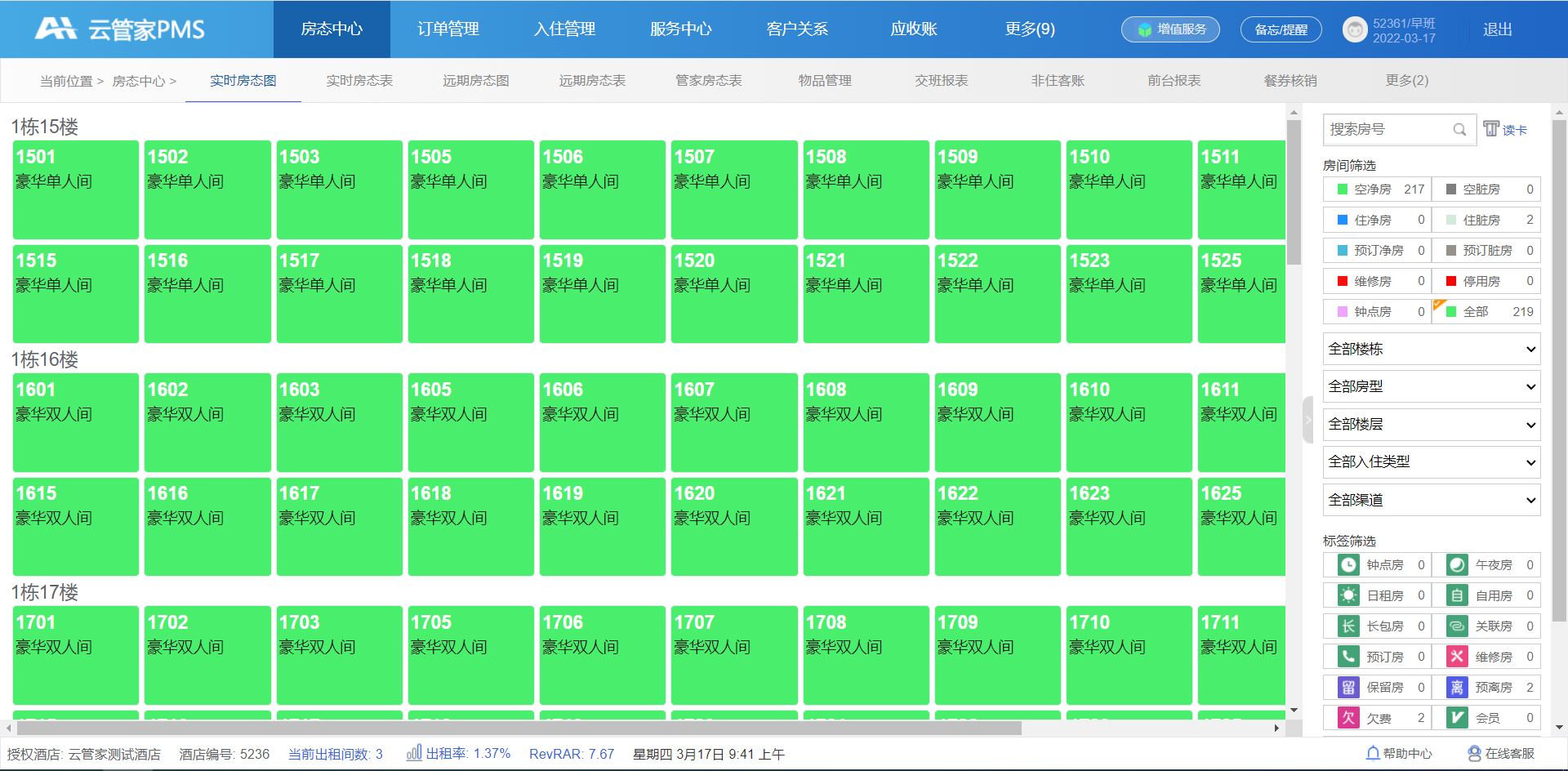Screen dimensions: 1568x771
Task: Switch to the 远期房态图 tab
Action: click(x=475, y=81)
